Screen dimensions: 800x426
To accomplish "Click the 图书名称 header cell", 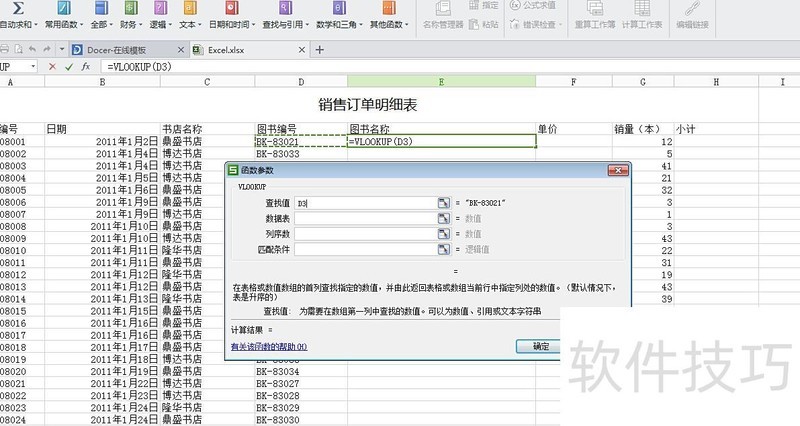I will (x=441, y=129).
